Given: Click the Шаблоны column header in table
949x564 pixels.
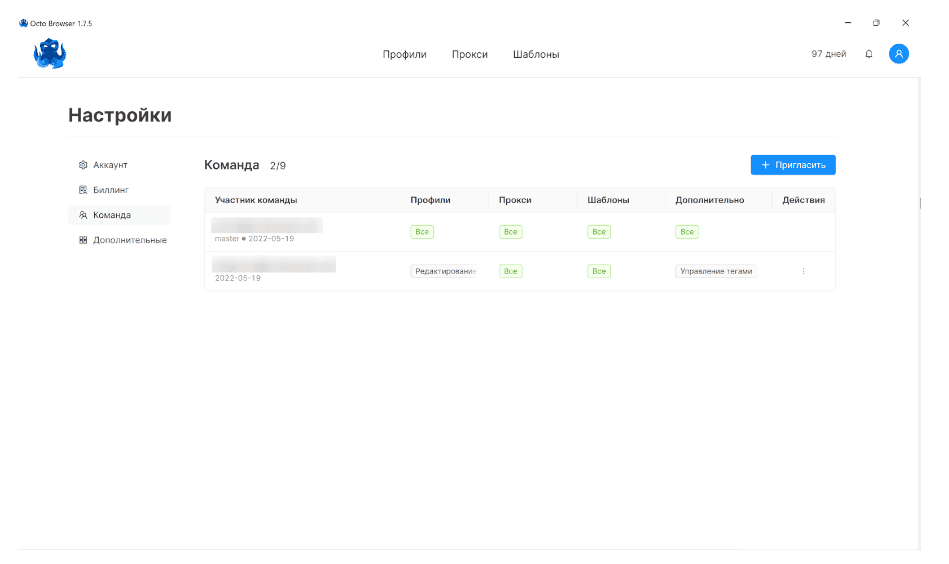Looking at the screenshot, I should click(x=608, y=200).
